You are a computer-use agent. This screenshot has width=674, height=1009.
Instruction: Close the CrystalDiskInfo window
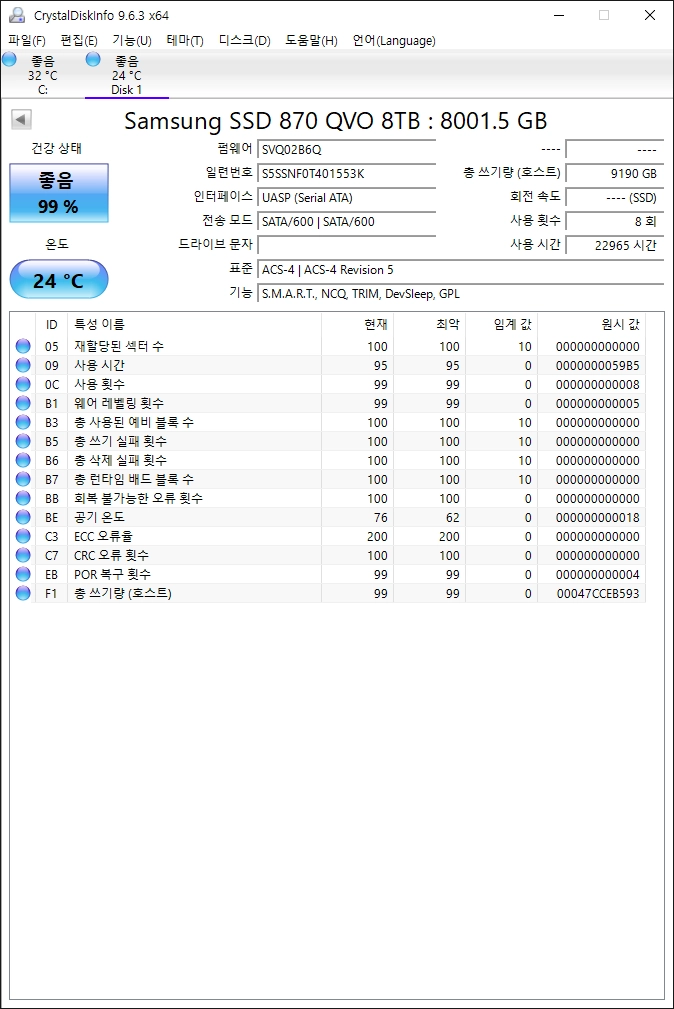pyautogui.click(x=650, y=15)
